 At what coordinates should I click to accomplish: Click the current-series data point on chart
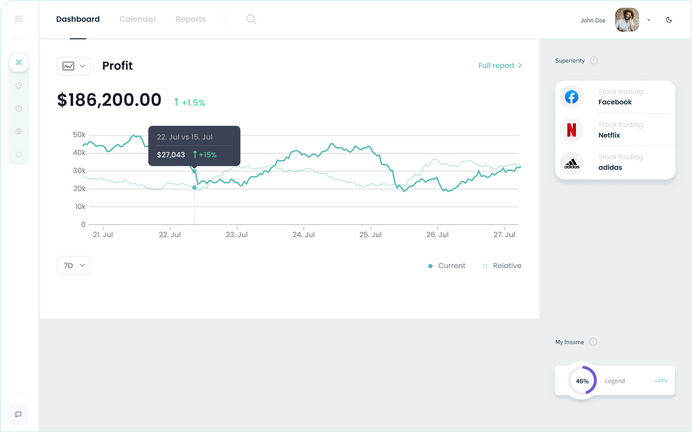pos(194,171)
